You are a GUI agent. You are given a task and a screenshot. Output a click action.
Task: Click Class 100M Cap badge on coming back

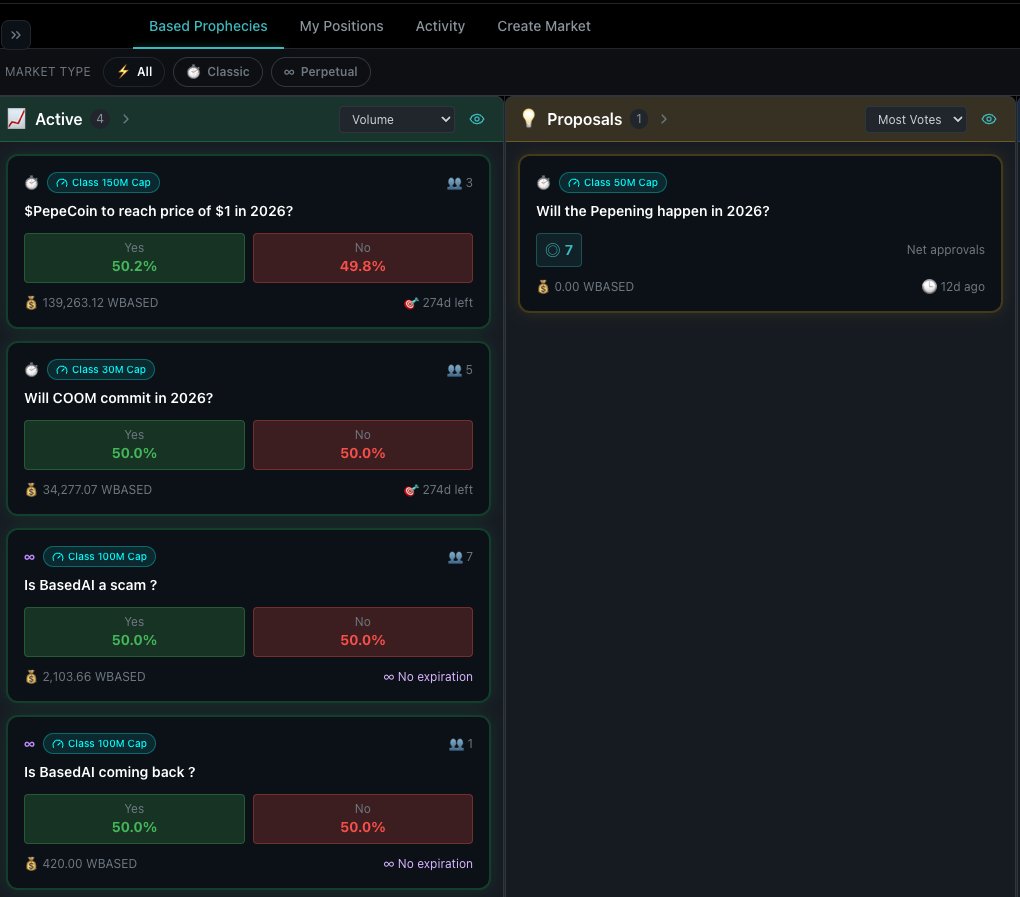pyautogui.click(x=100, y=743)
